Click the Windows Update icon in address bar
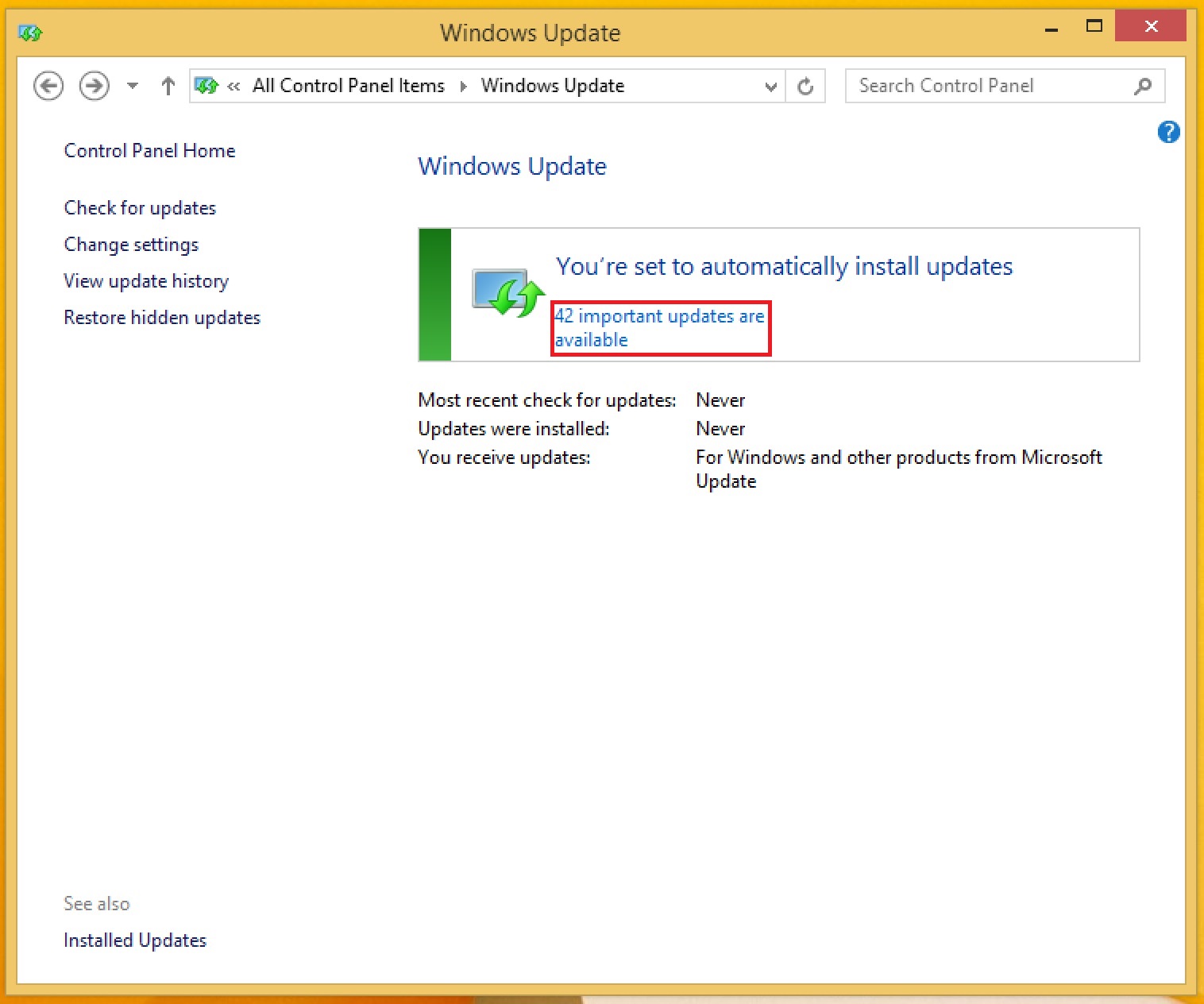Viewport: 1204px width, 1004px height. tap(206, 86)
